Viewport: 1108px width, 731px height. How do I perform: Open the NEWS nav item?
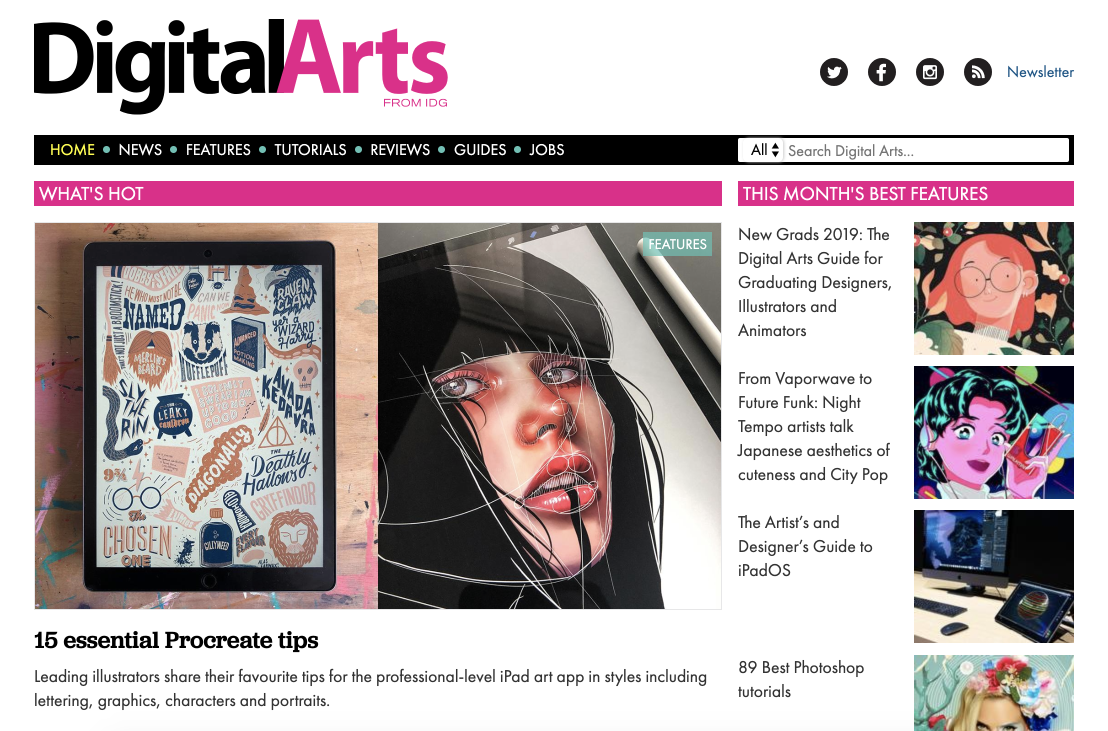click(x=140, y=150)
